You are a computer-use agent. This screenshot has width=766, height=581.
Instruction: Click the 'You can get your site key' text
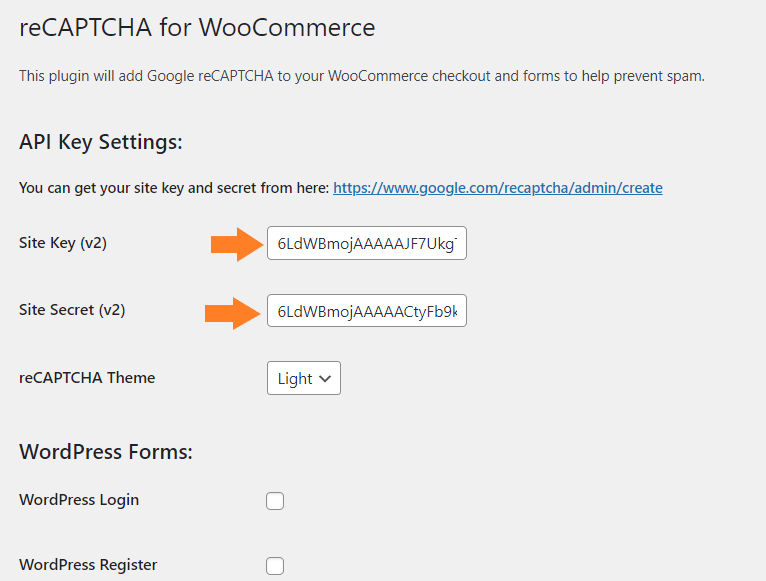[174, 188]
